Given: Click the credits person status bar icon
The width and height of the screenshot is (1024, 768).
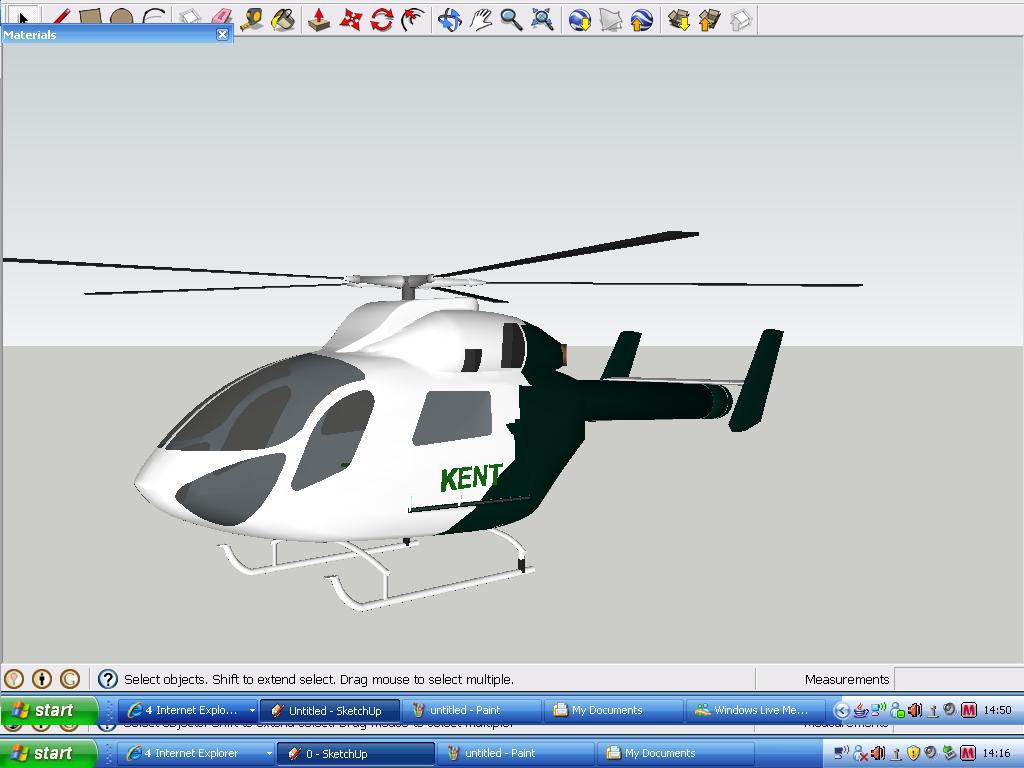Looking at the screenshot, I should (42, 679).
